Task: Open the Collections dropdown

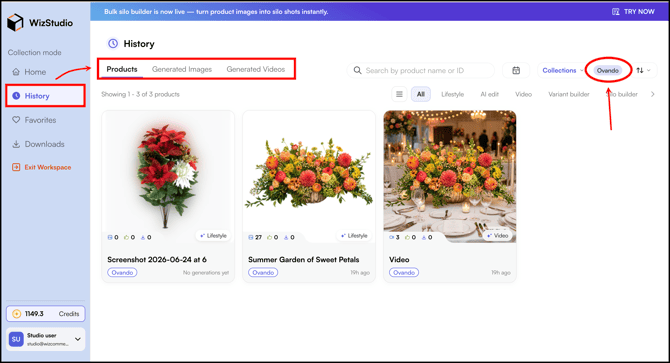Action: (x=562, y=70)
